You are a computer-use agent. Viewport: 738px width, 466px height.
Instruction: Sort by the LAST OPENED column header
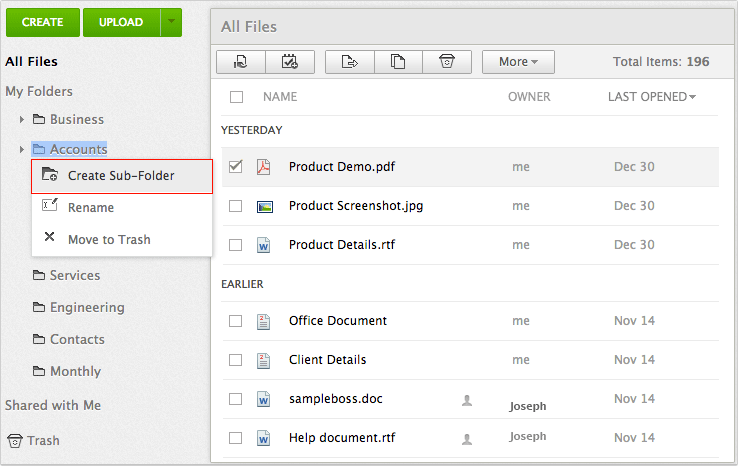tap(652, 97)
